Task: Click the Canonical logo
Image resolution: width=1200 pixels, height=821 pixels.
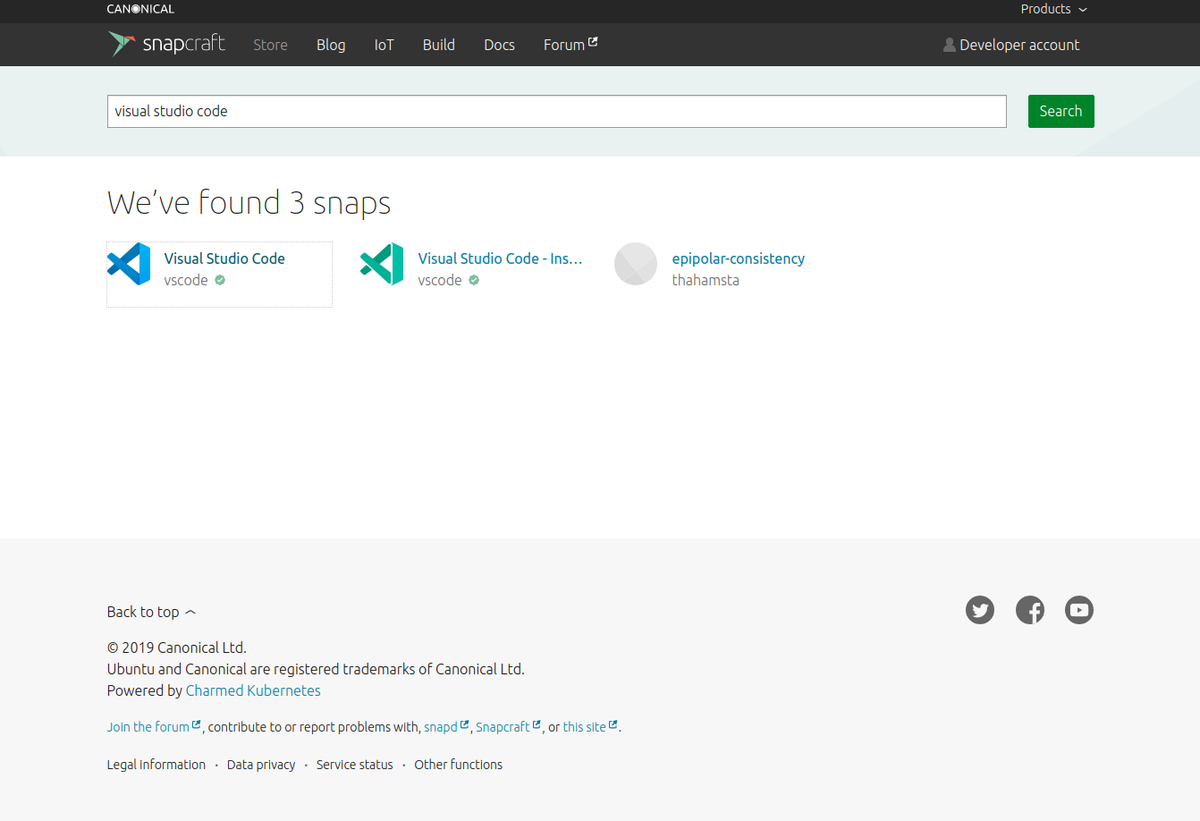Action: pos(140,9)
